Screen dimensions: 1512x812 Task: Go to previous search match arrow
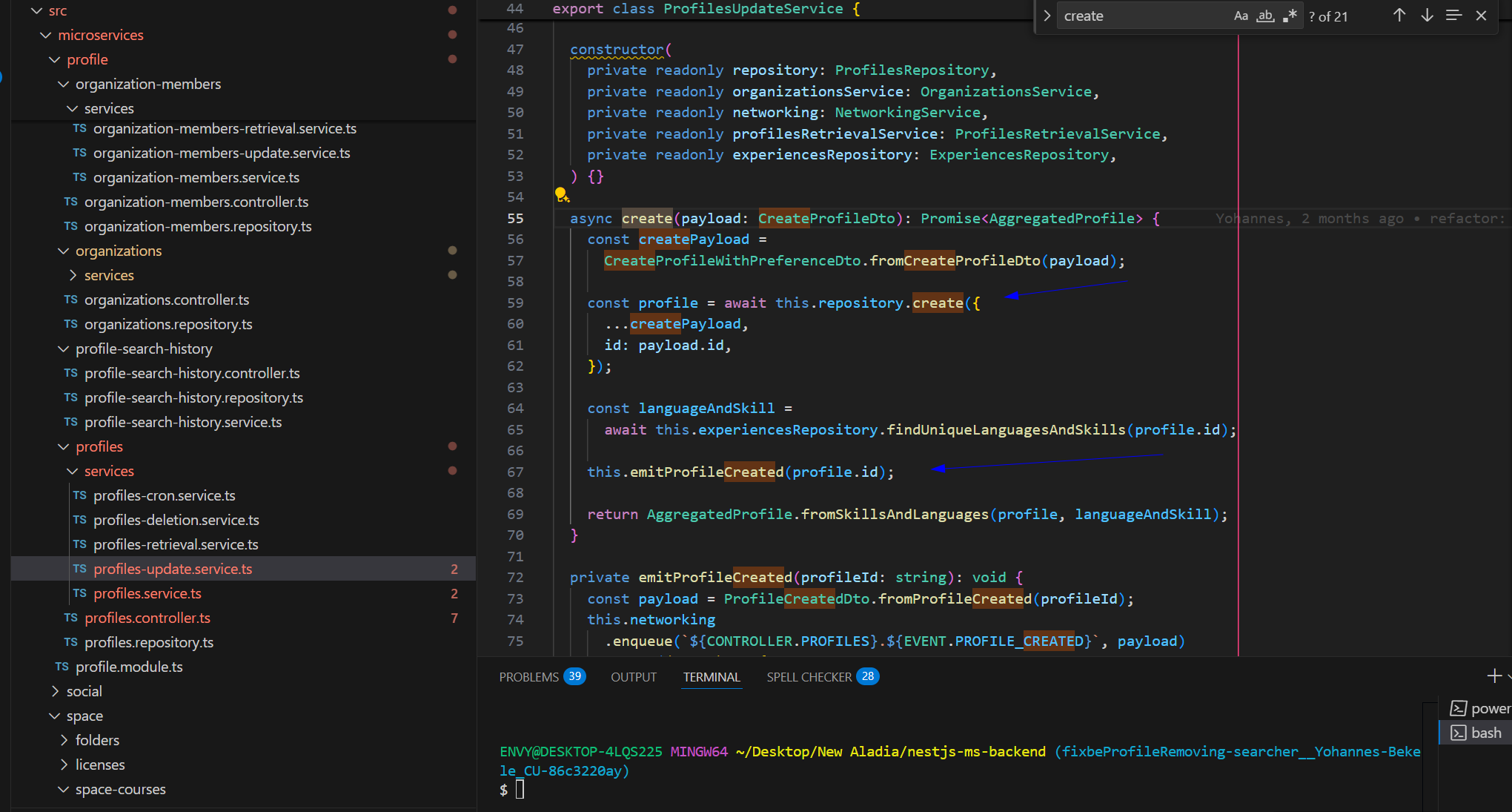click(1399, 16)
